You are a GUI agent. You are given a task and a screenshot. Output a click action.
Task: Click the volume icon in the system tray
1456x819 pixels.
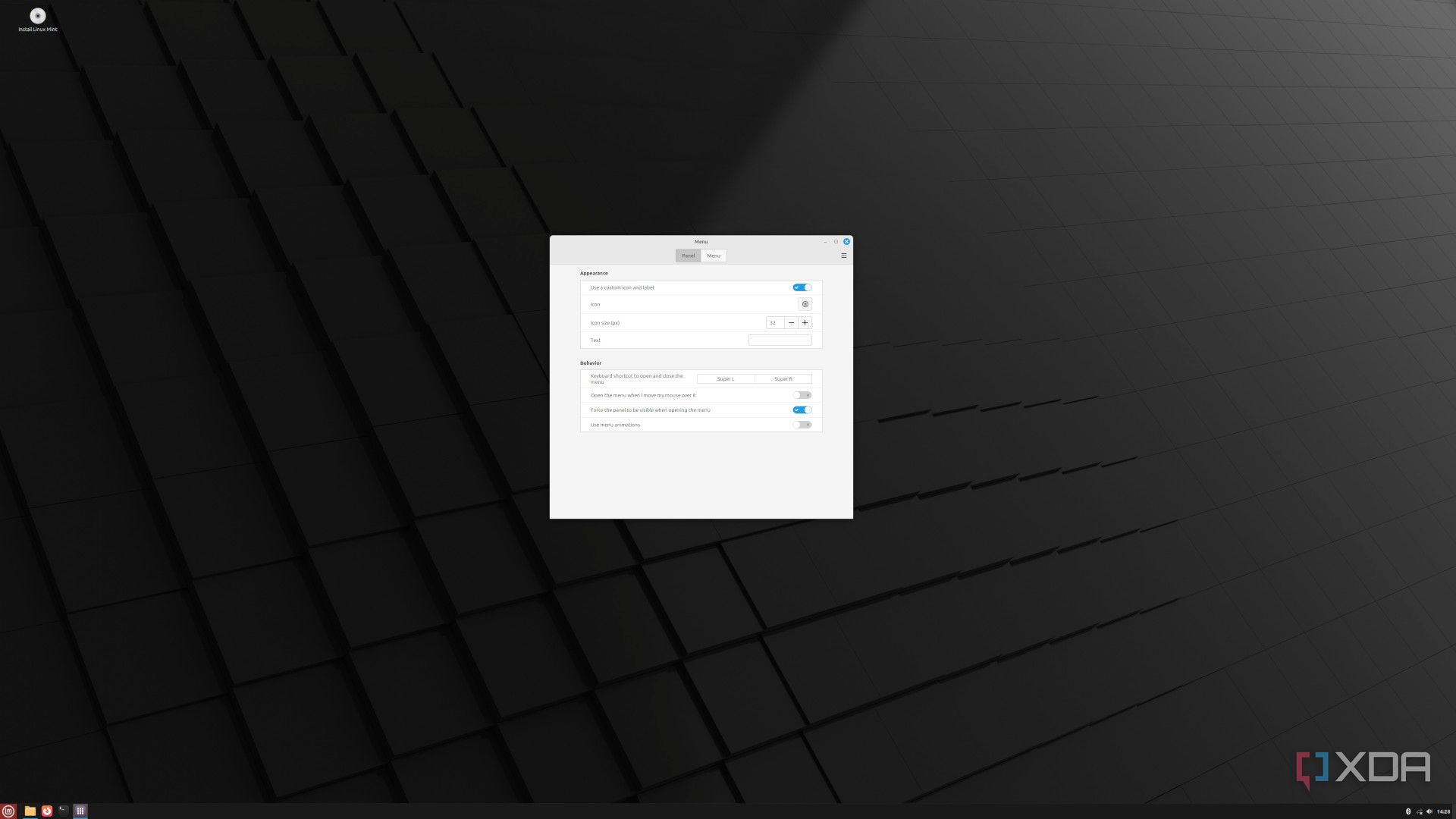click(1430, 811)
